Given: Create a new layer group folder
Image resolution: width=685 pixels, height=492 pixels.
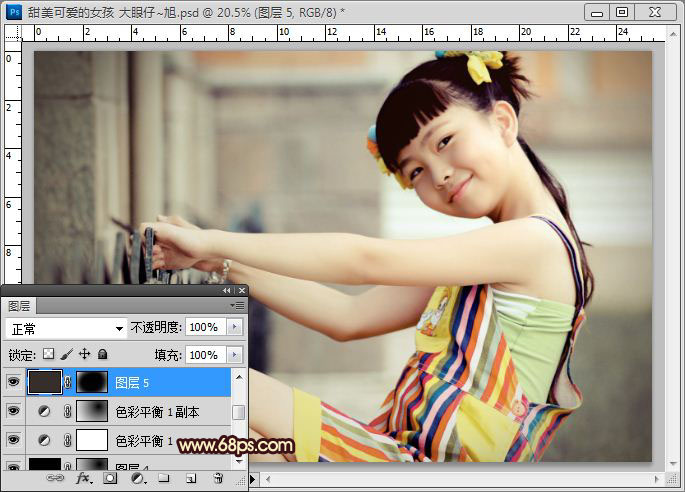Looking at the screenshot, I should 163,479.
